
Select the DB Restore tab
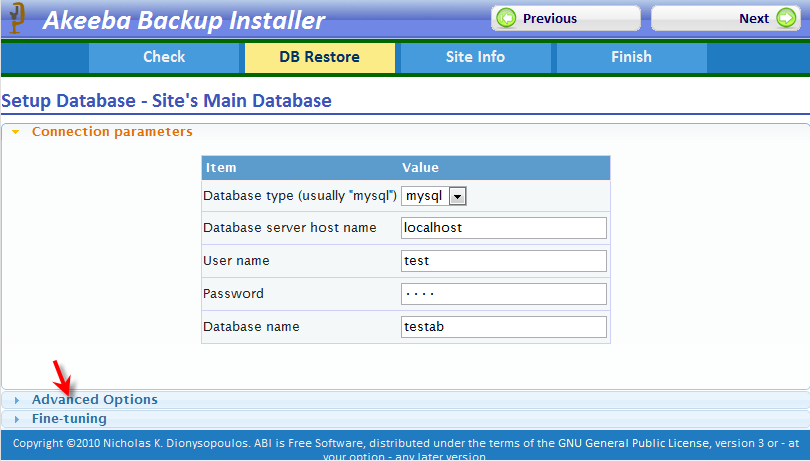click(x=320, y=57)
